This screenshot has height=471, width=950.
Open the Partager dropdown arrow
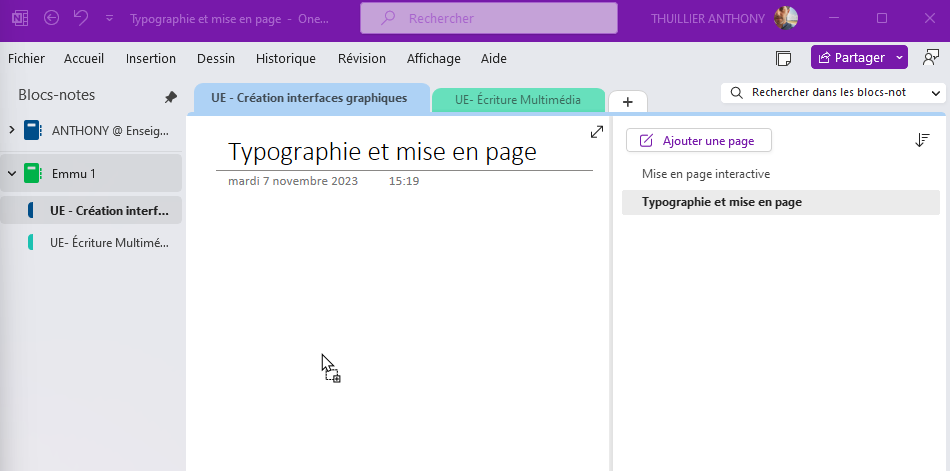(x=900, y=58)
